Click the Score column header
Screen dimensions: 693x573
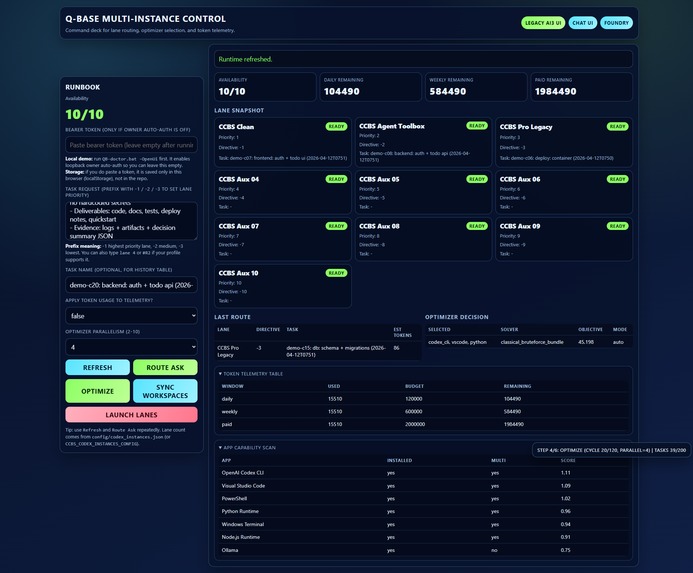coord(568,460)
